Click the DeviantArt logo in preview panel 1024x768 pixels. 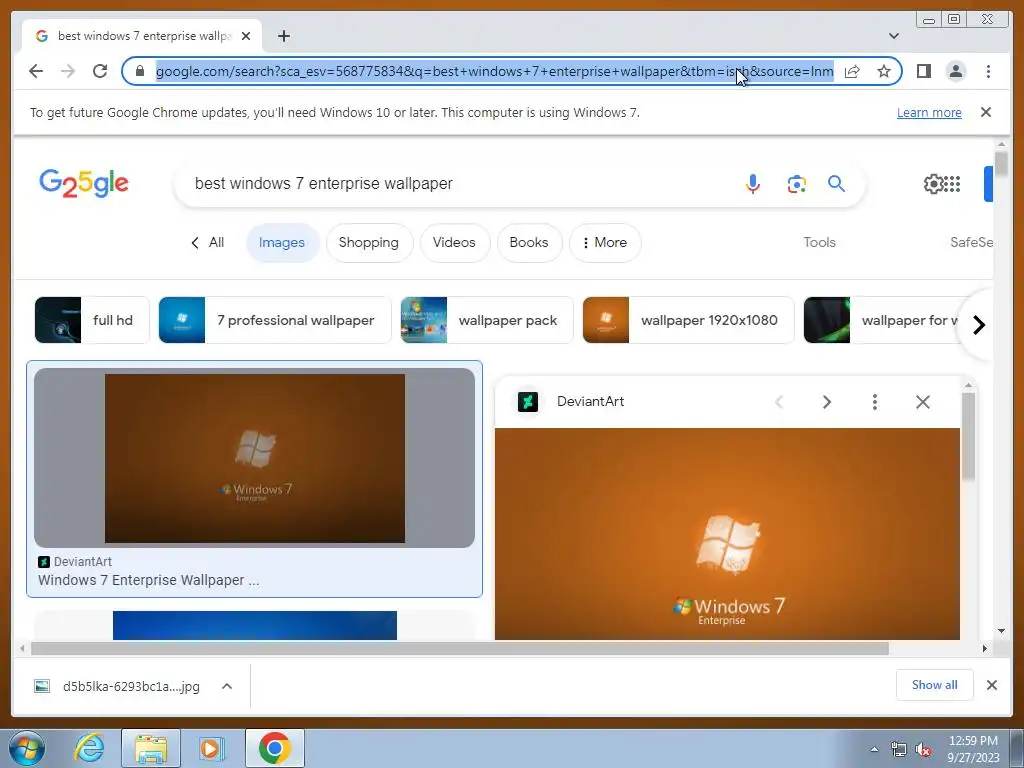click(528, 402)
